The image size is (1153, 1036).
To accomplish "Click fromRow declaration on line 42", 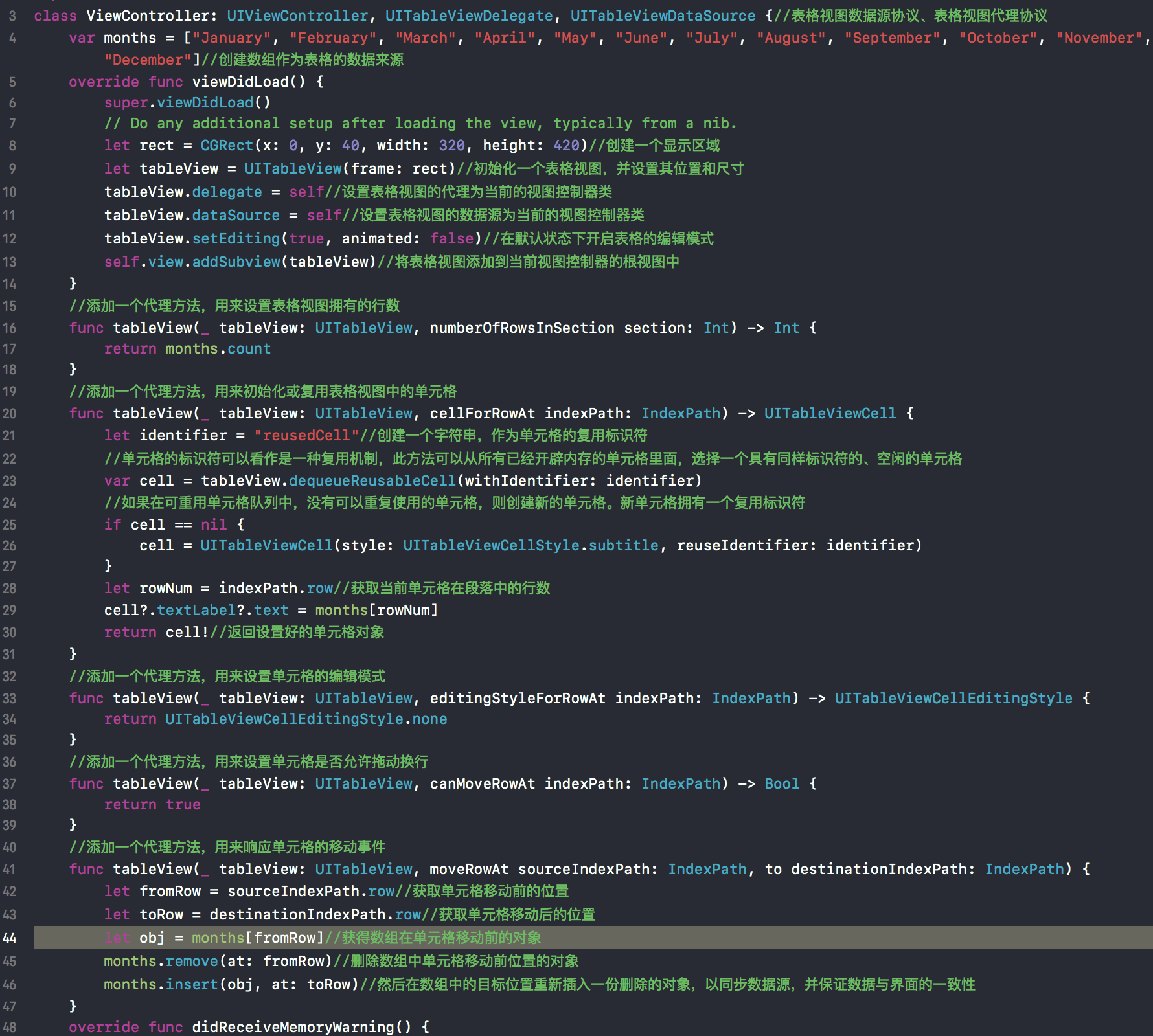I will 170,891.
